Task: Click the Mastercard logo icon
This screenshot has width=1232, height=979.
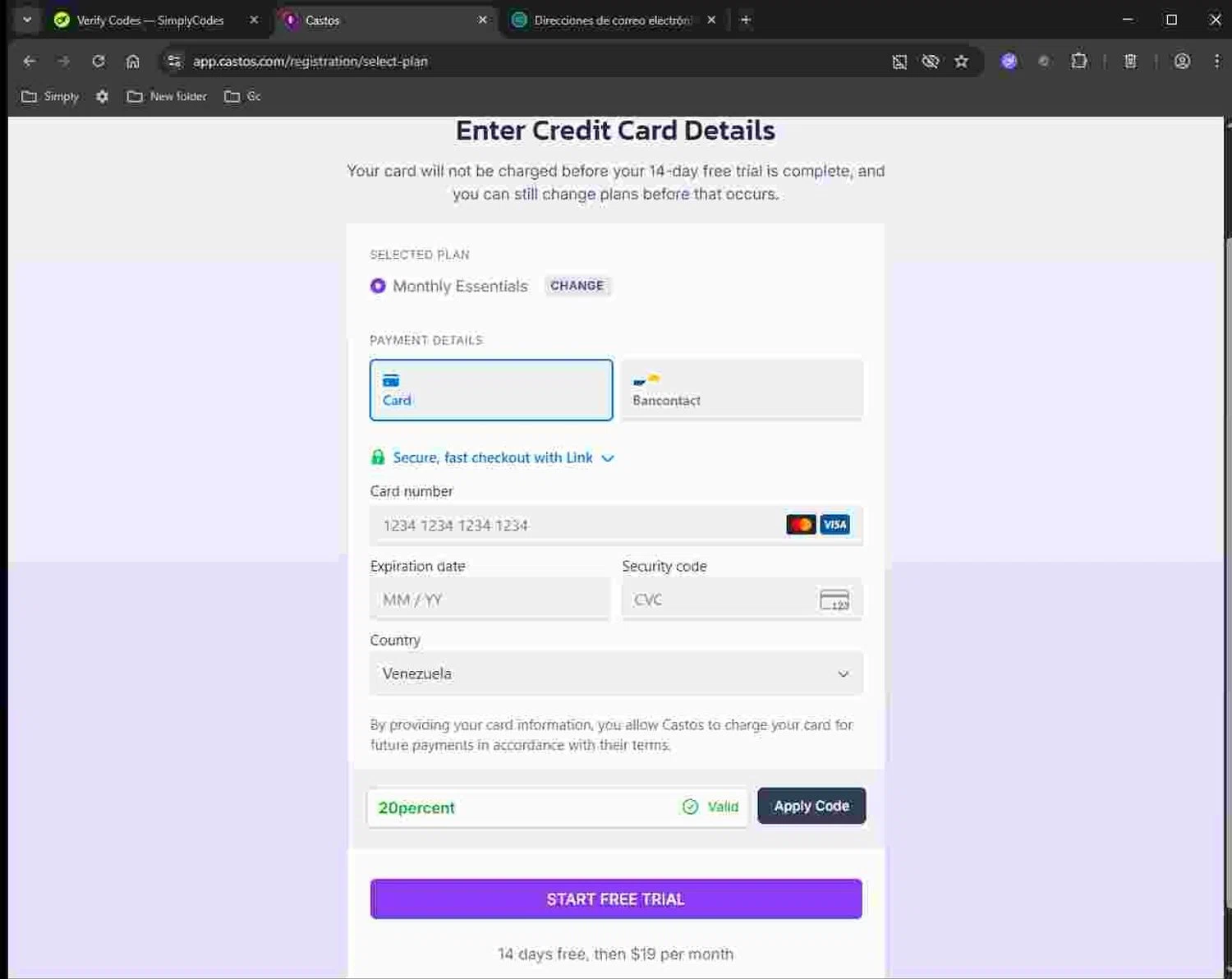Action: tap(801, 525)
